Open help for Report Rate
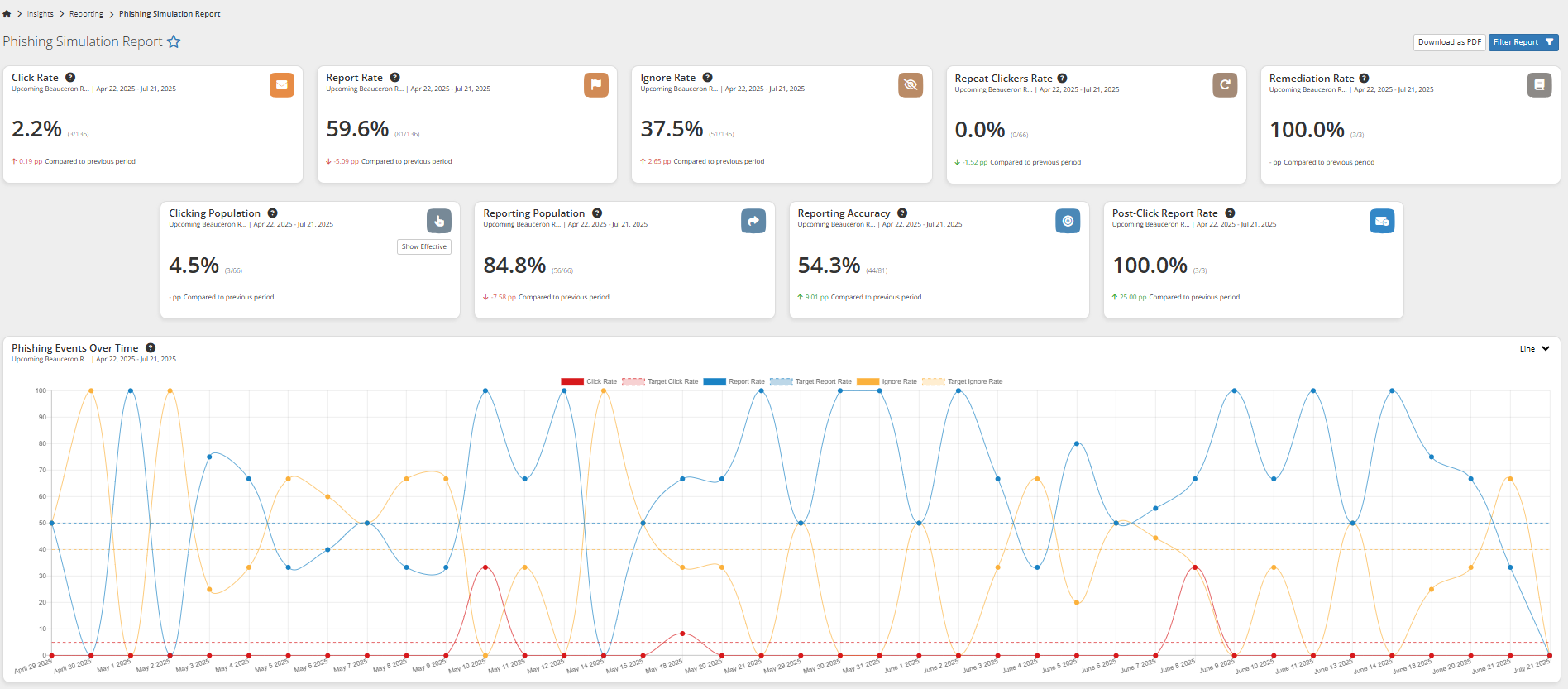 coord(395,78)
